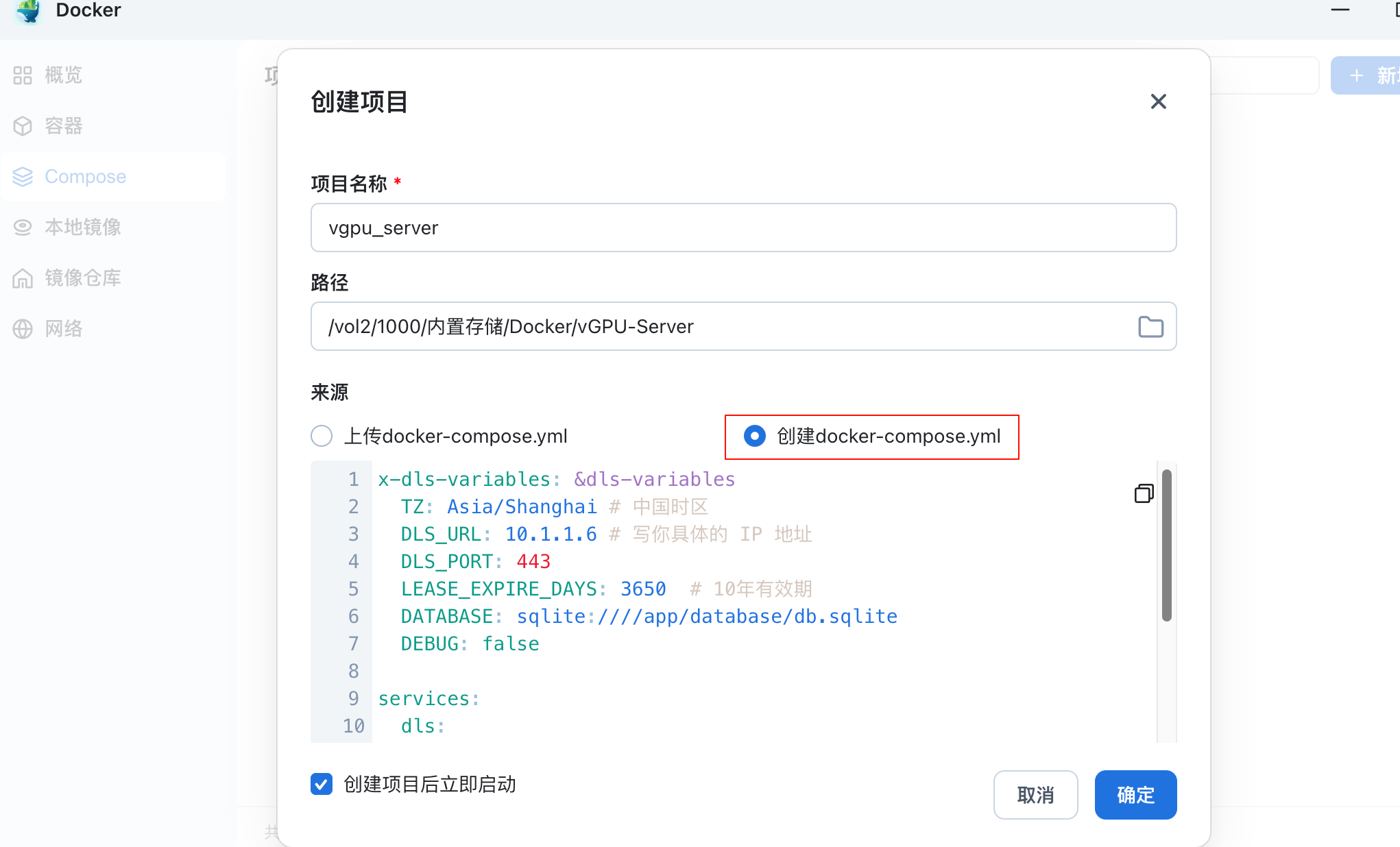Click the 本地镜像 disk icon

click(x=23, y=228)
